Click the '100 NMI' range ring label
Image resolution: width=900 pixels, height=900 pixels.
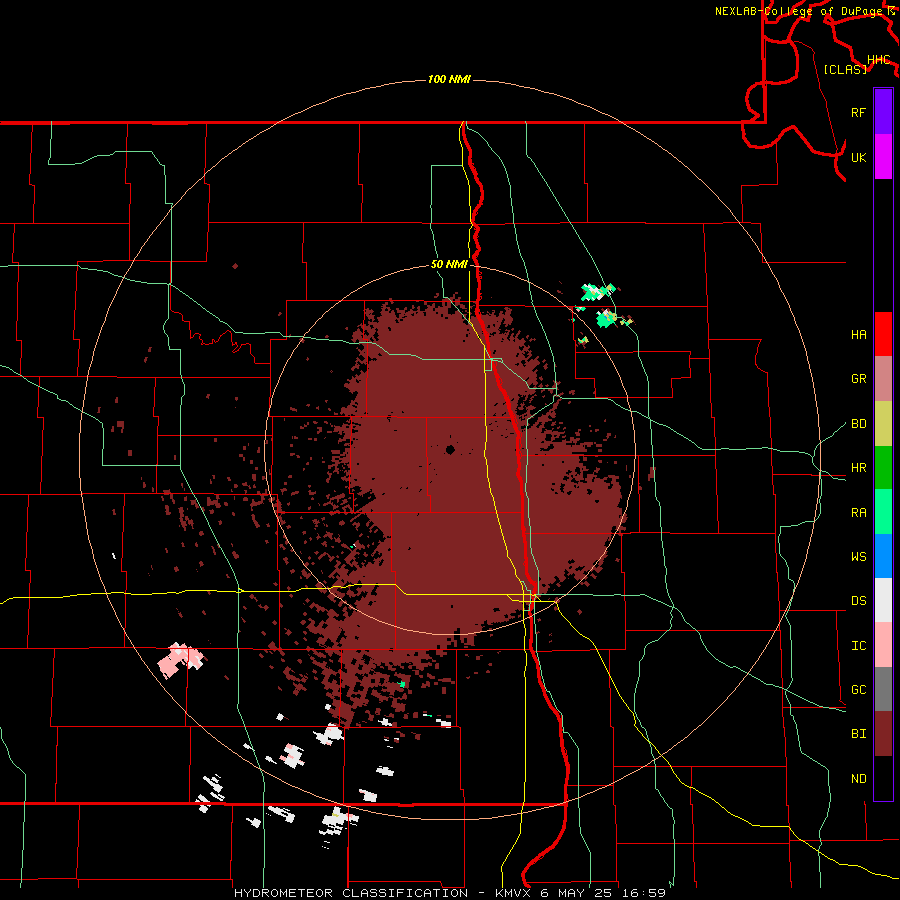(x=449, y=79)
